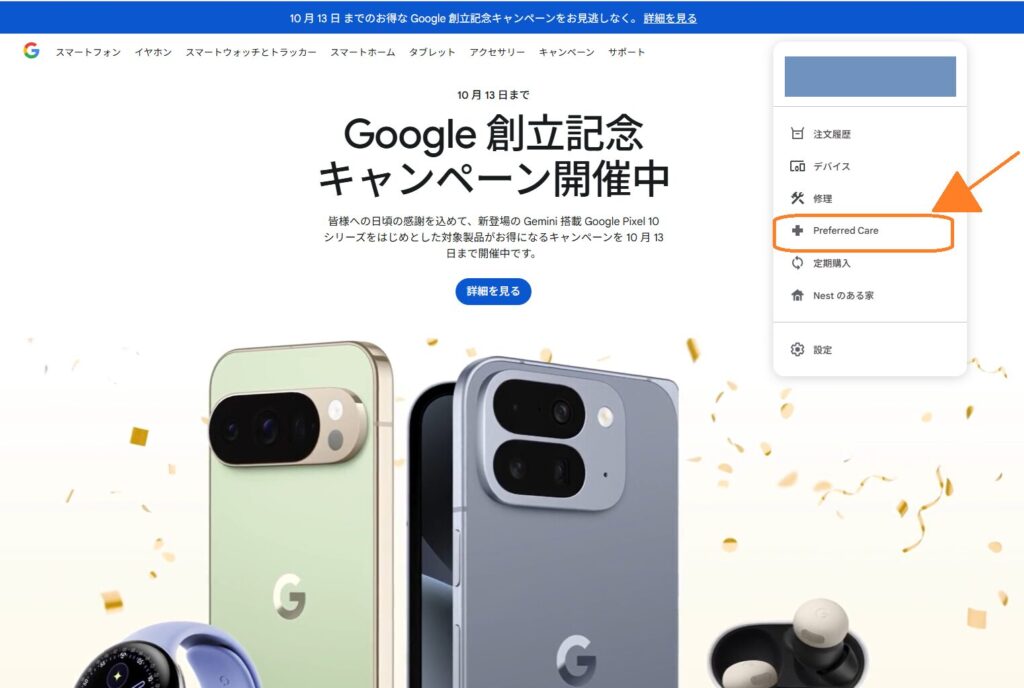This screenshot has width=1024, height=688.
Task: Click the blue account header box
Action: click(x=870, y=76)
